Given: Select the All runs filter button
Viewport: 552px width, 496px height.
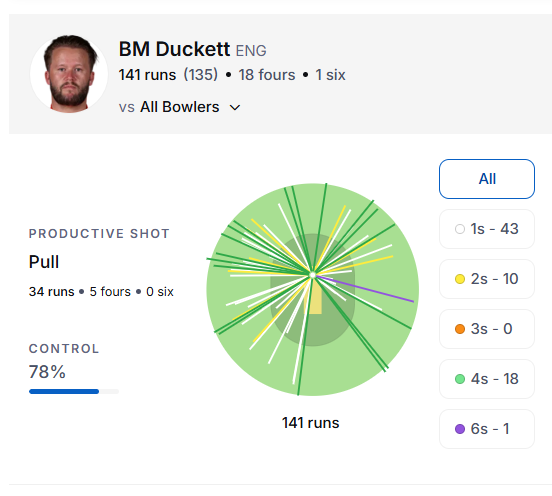Looking at the screenshot, I should 487,179.
